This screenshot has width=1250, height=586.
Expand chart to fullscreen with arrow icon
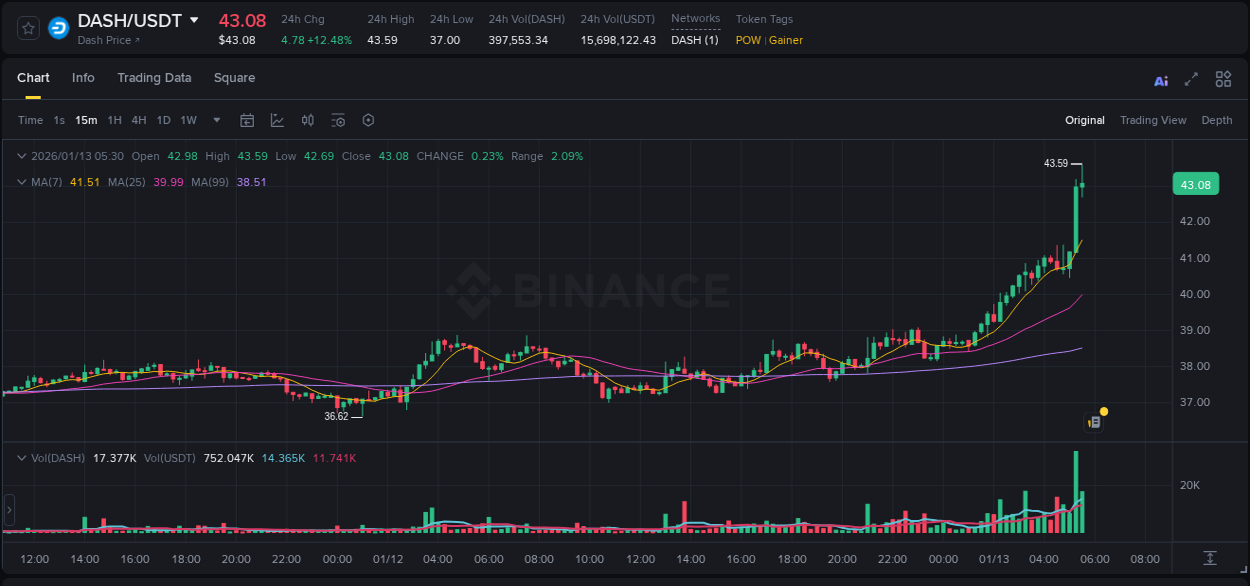coord(1191,79)
